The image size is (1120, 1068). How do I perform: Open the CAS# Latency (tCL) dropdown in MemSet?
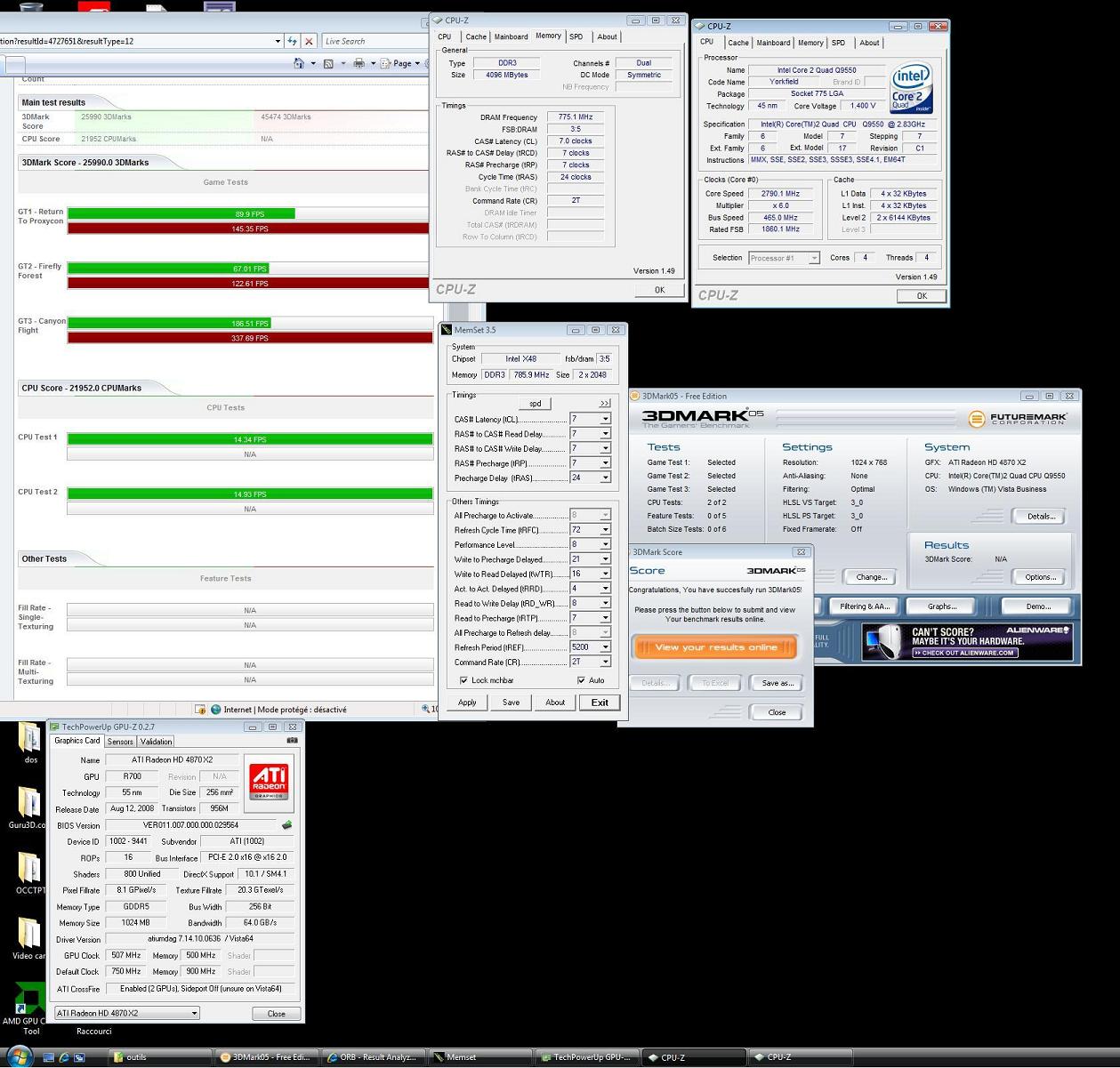point(605,419)
